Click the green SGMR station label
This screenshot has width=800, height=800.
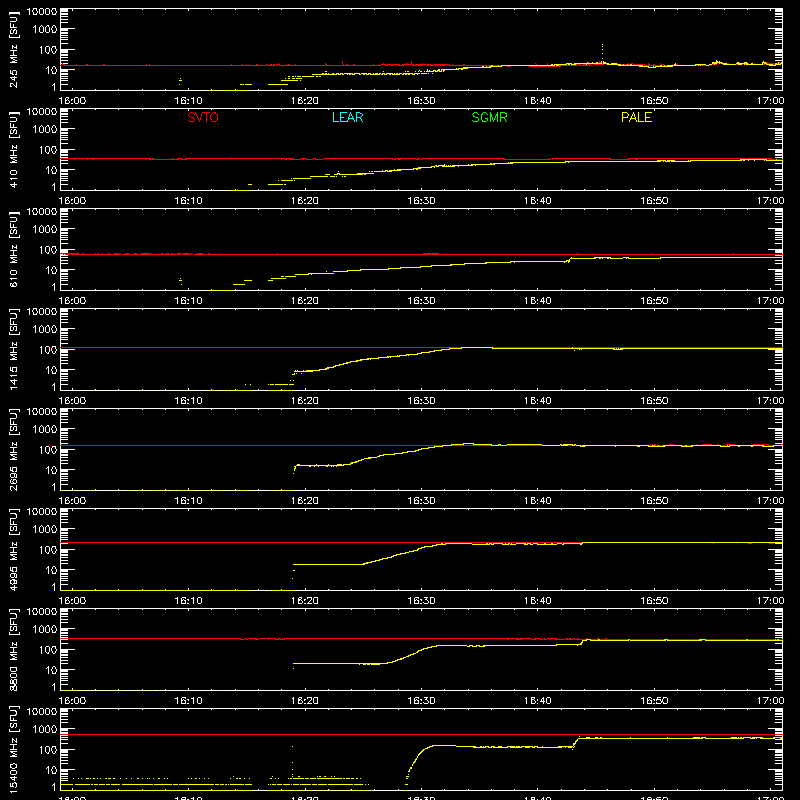pyautogui.click(x=489, y=117)
